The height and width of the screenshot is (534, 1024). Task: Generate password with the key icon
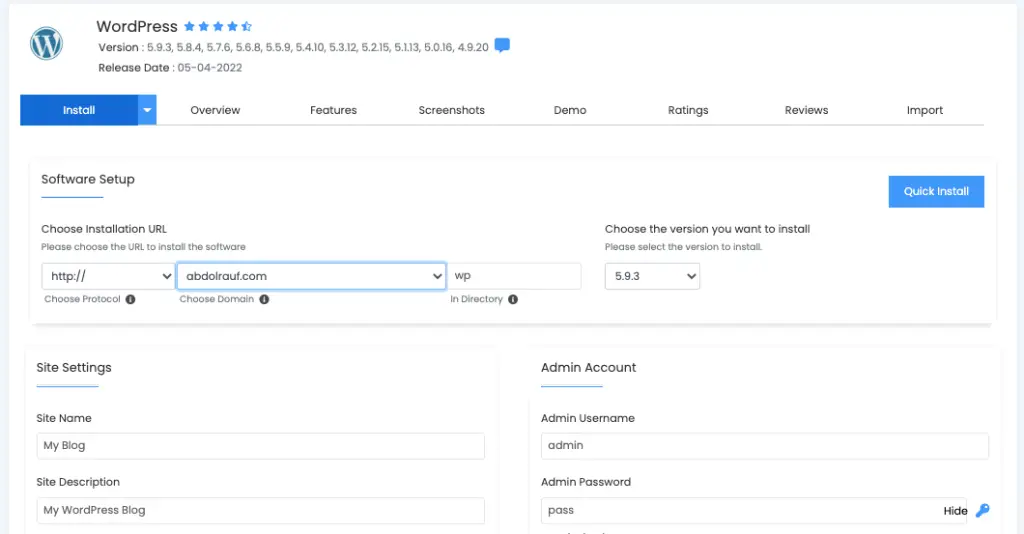(x=982, y=510)
